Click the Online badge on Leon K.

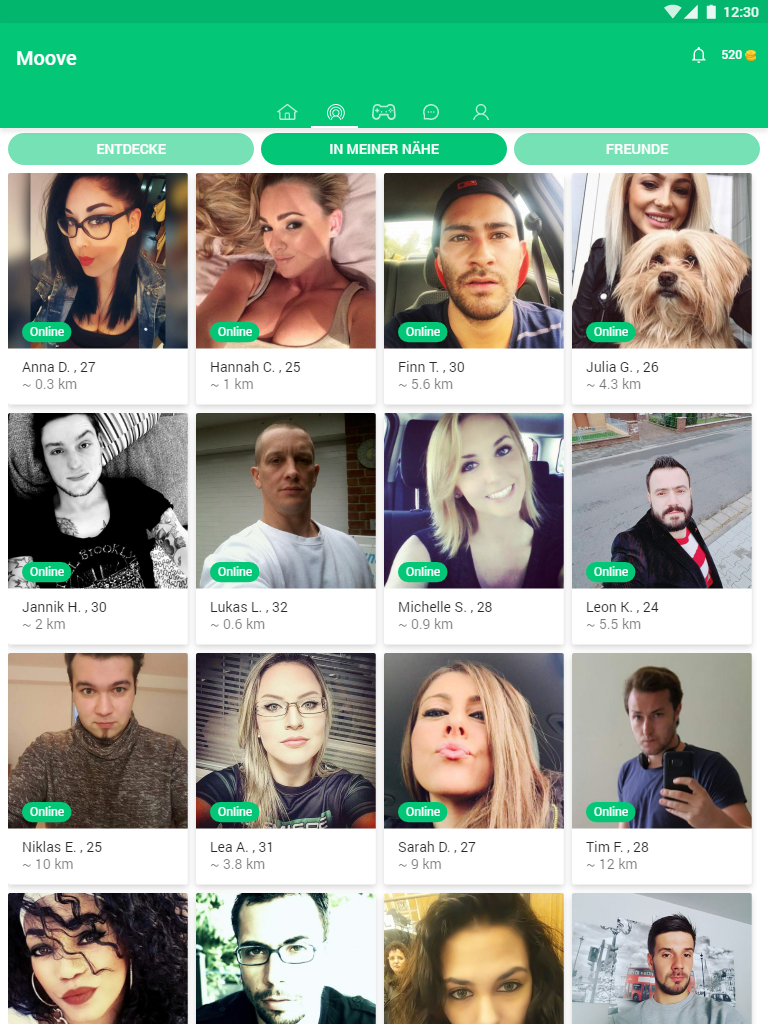click(611, 571)
